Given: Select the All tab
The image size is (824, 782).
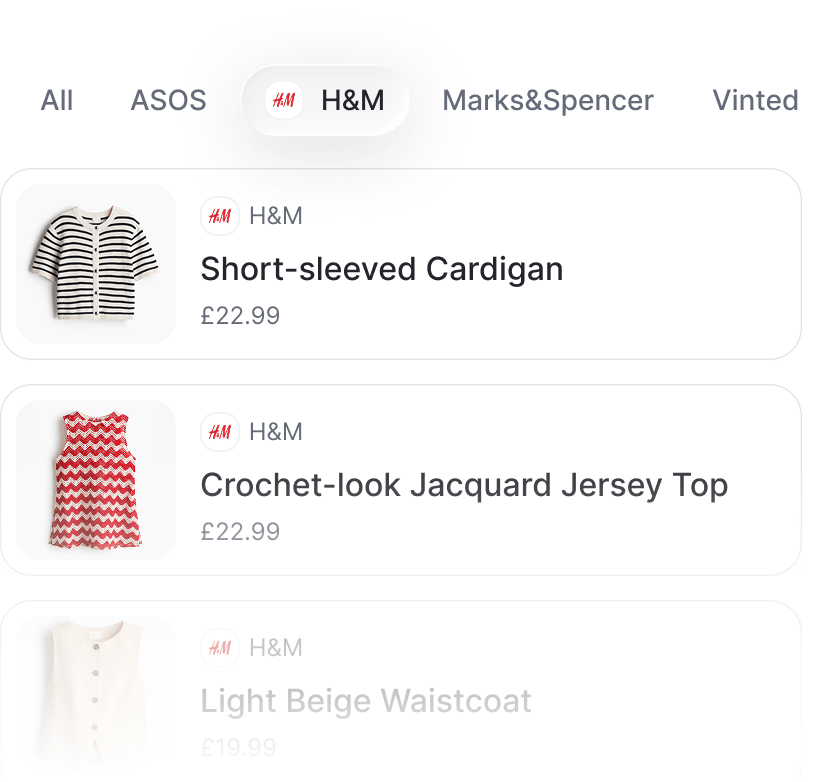Looking at the screenshot, I should [57, 100].
